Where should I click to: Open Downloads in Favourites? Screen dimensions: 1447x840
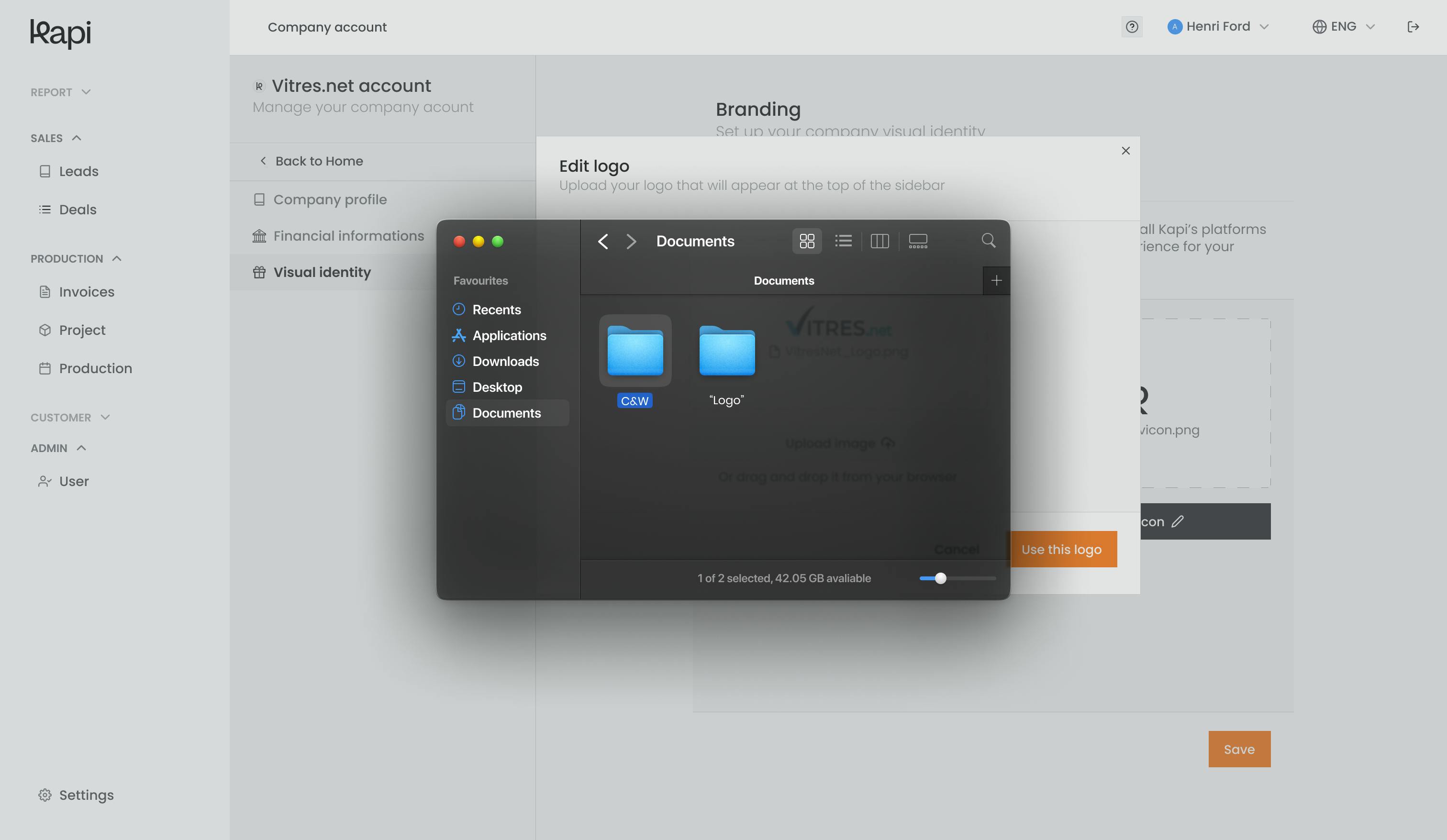point(507,361)
